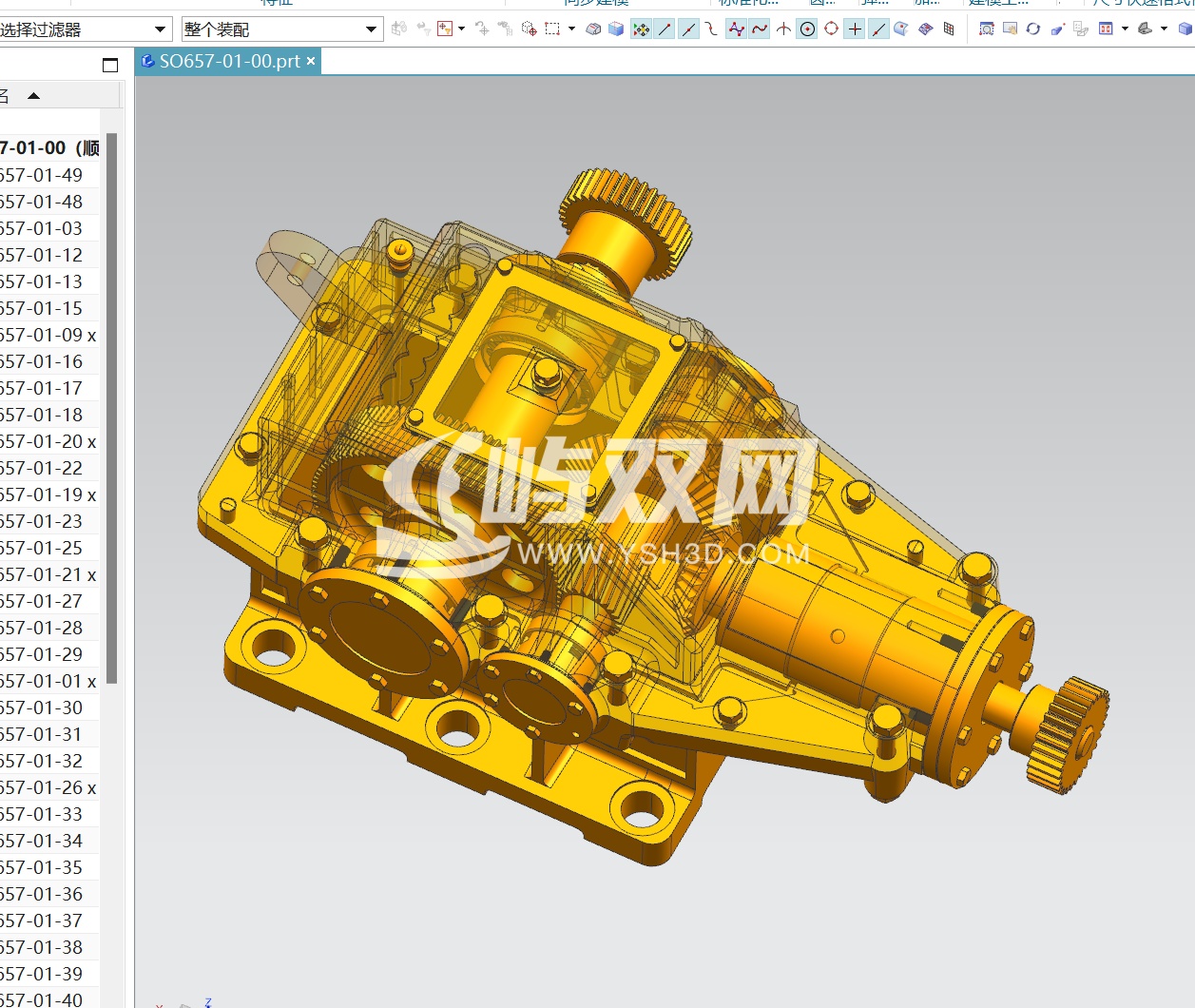The image size is (1195, 1008).
Task: Click the snap to grid point icon
Action: point(949,29)
